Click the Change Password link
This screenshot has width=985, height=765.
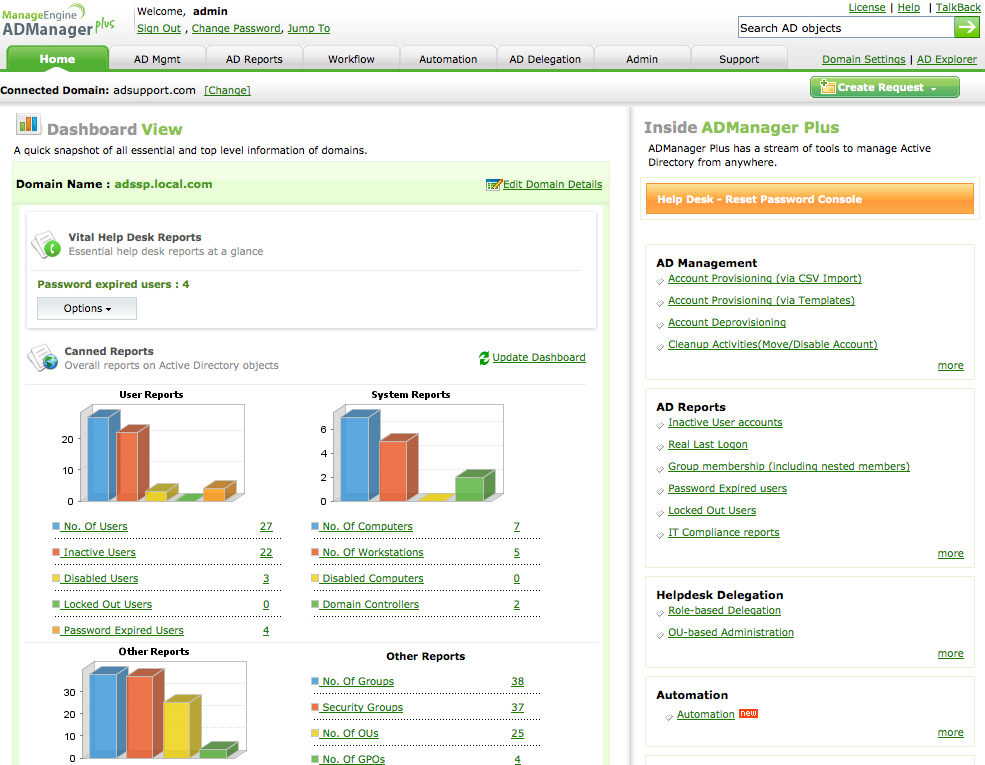236,28
